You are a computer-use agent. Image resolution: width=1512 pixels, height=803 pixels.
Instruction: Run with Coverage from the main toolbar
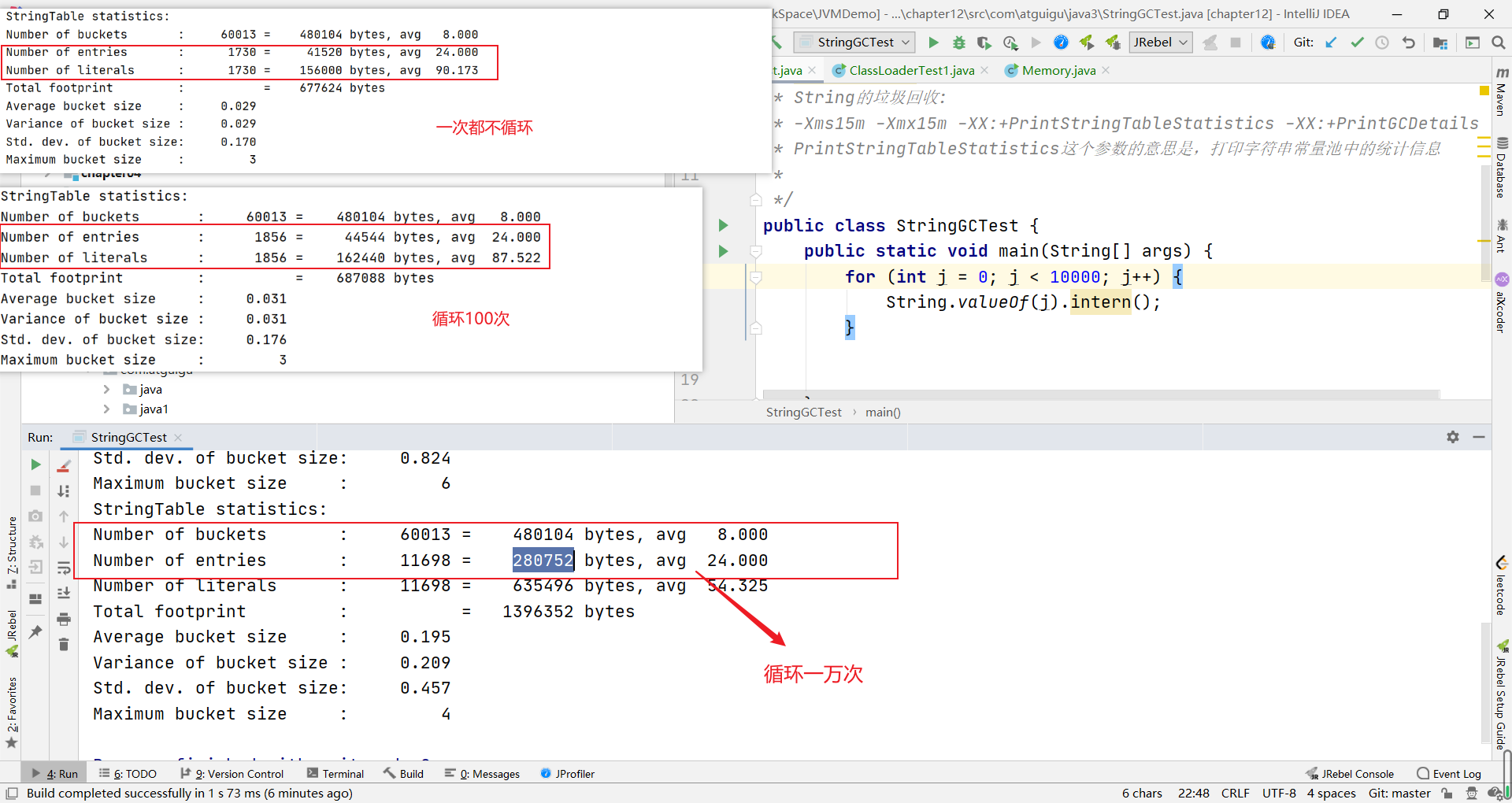click(x=984, y=43)
